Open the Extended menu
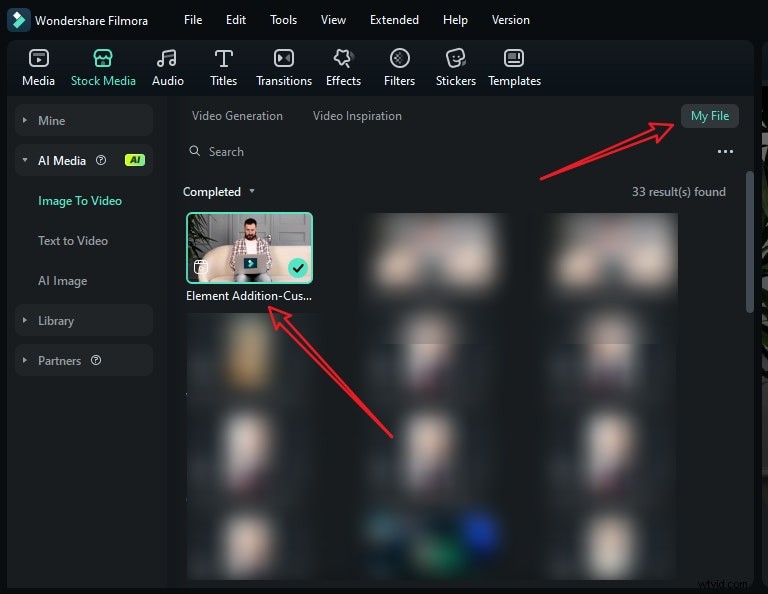The width and height of the screenshot is (768, 594). pos(394,20)
